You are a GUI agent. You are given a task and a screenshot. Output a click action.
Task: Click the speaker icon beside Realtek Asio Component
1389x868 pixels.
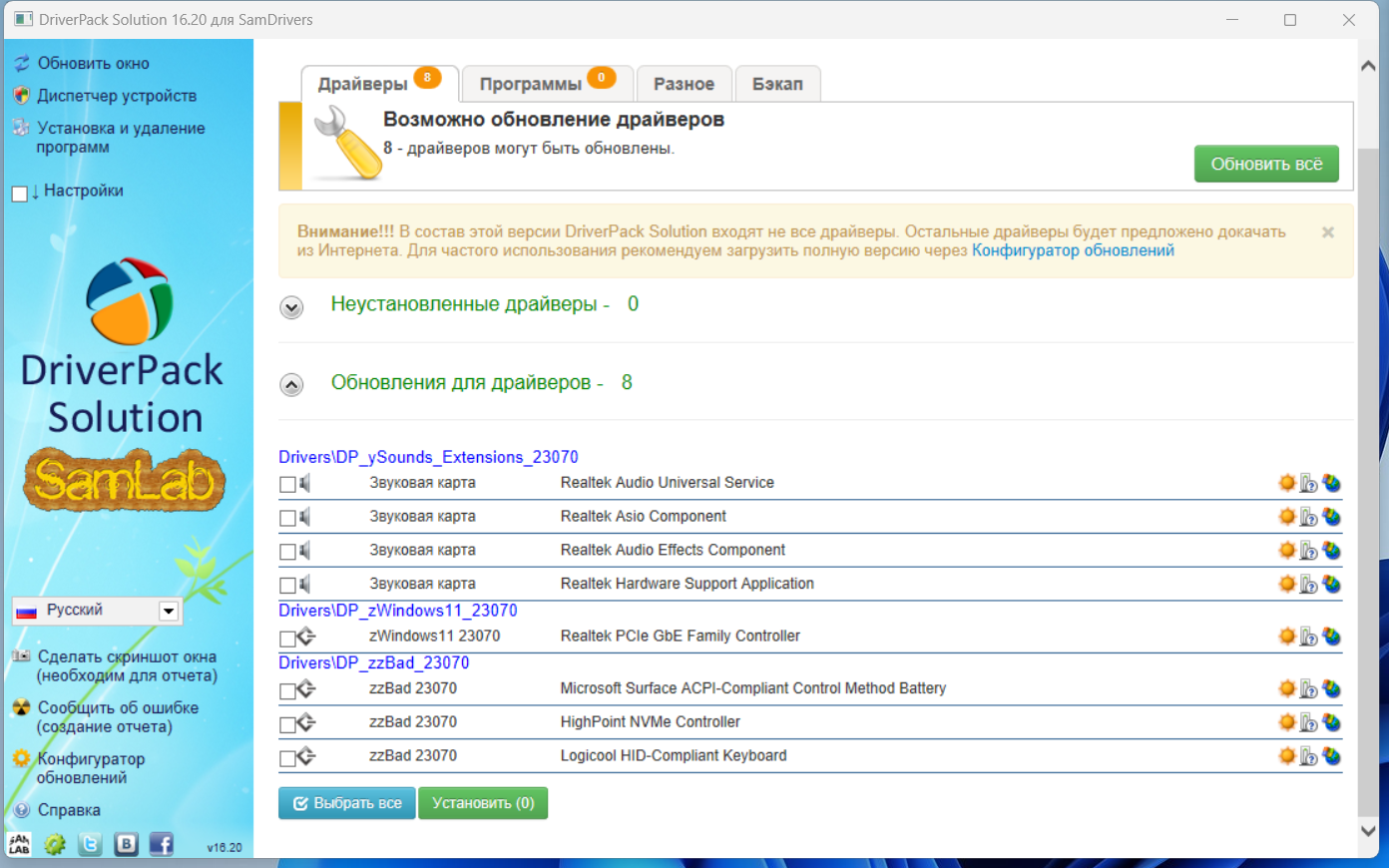coord(306,517)
